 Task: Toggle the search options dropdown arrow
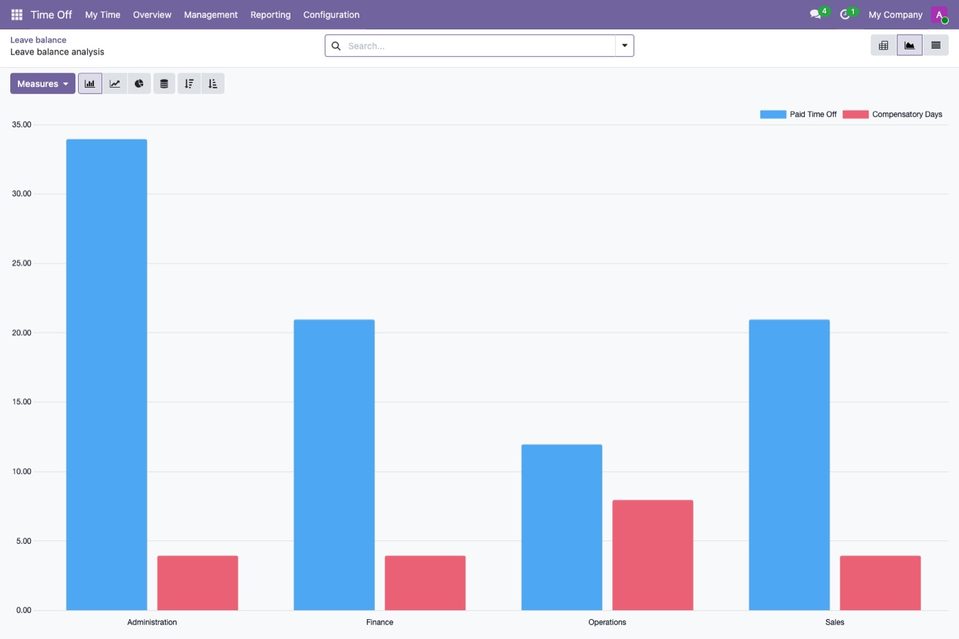coord(624,46)
